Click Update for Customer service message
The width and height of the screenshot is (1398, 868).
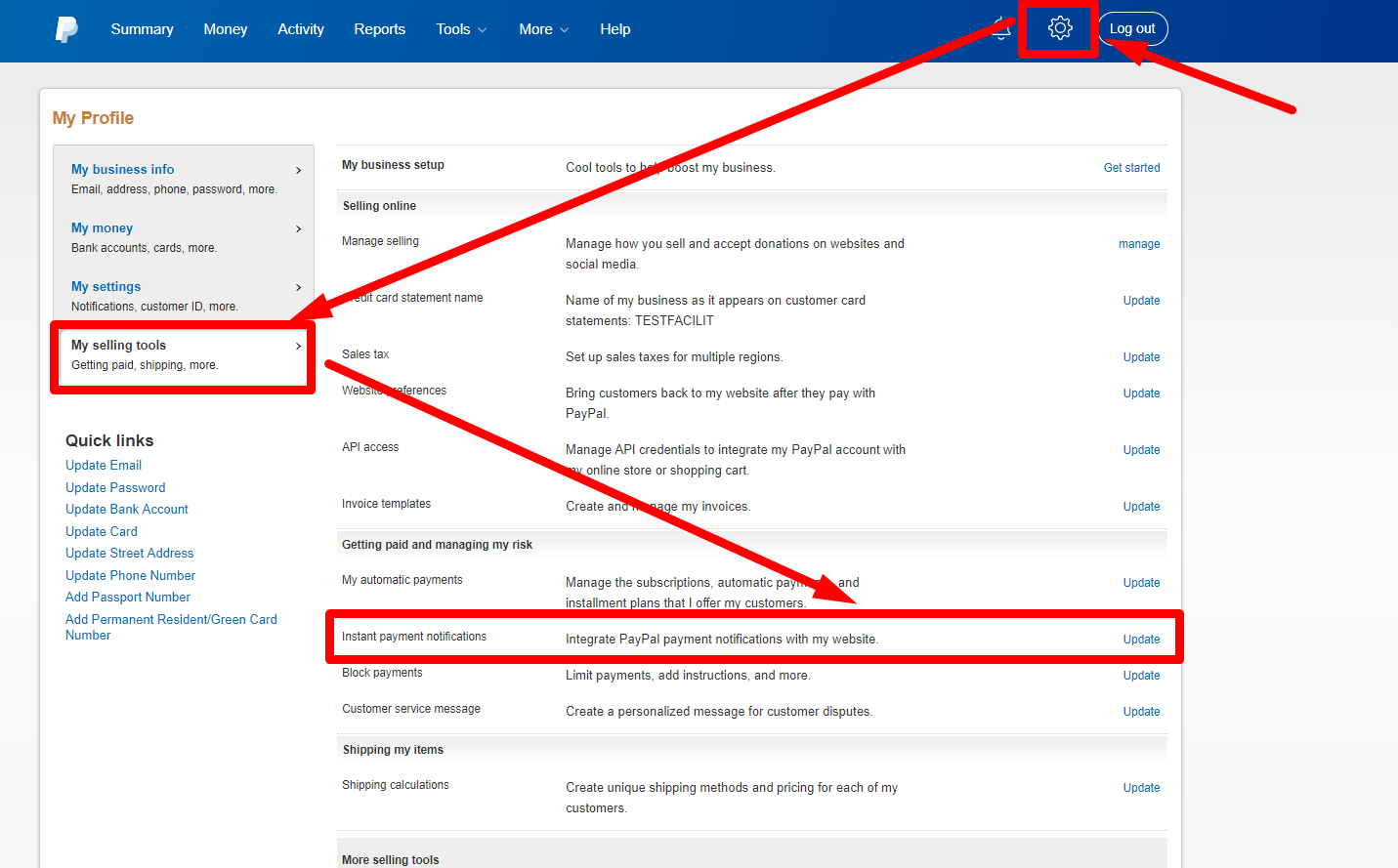(1142, 712)
